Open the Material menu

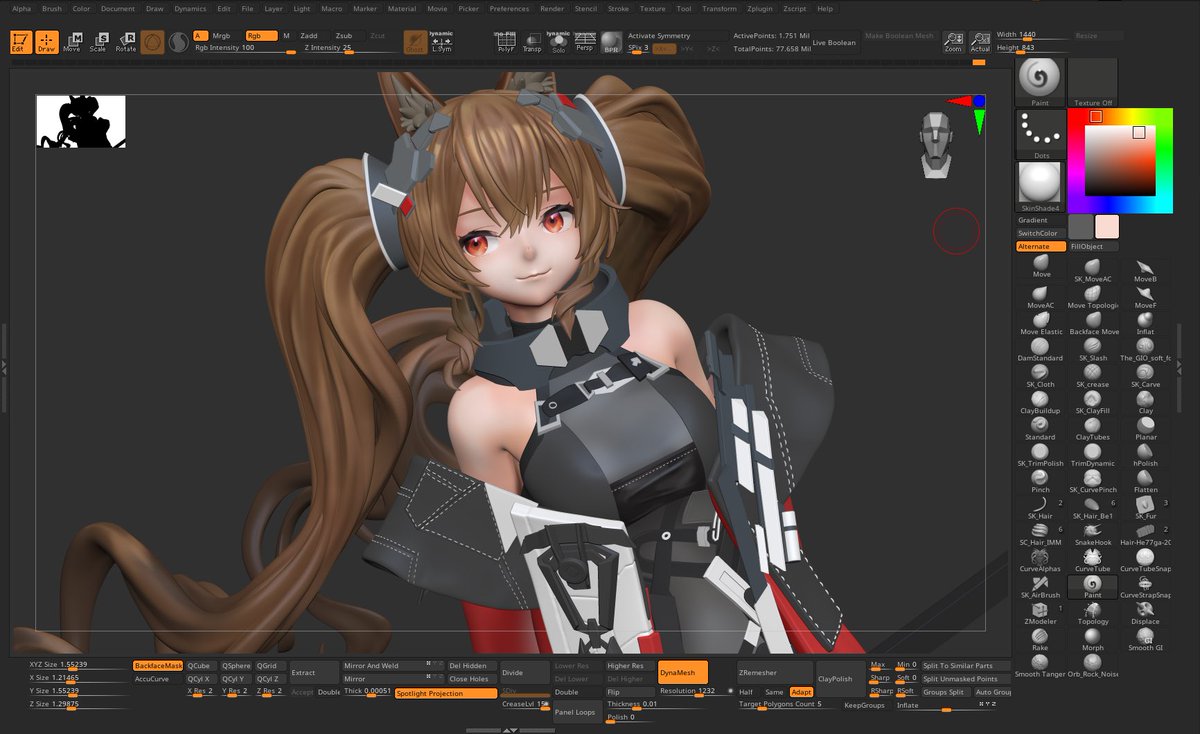402,8
